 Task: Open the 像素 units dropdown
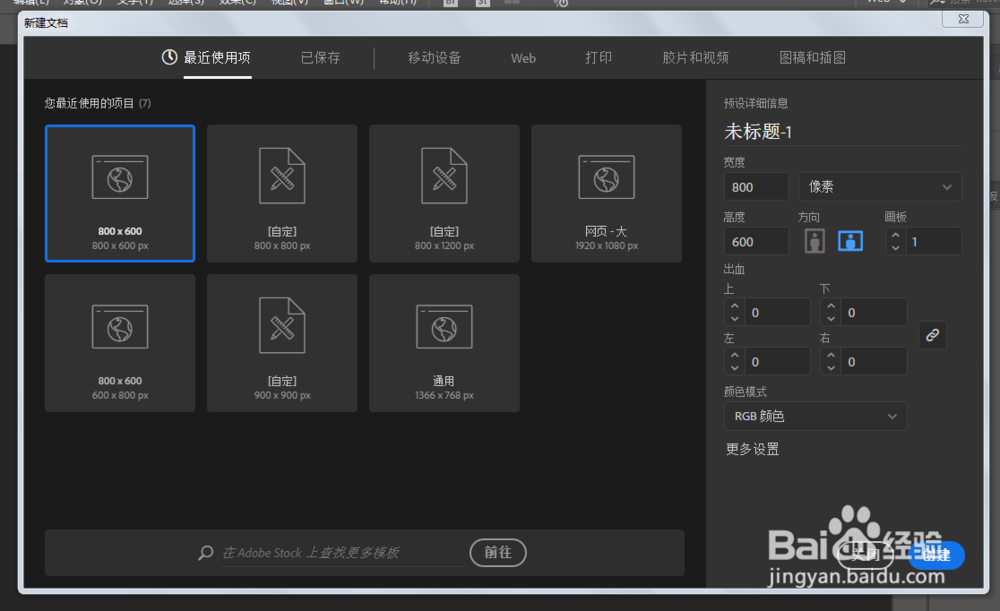[x=879, y=187]
